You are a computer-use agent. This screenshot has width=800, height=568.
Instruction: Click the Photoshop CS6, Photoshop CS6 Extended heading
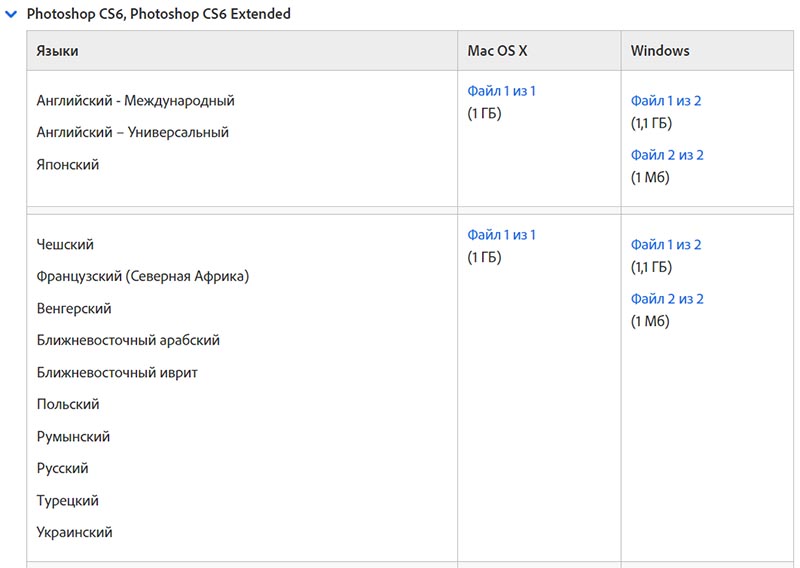[x=159, y=14]
